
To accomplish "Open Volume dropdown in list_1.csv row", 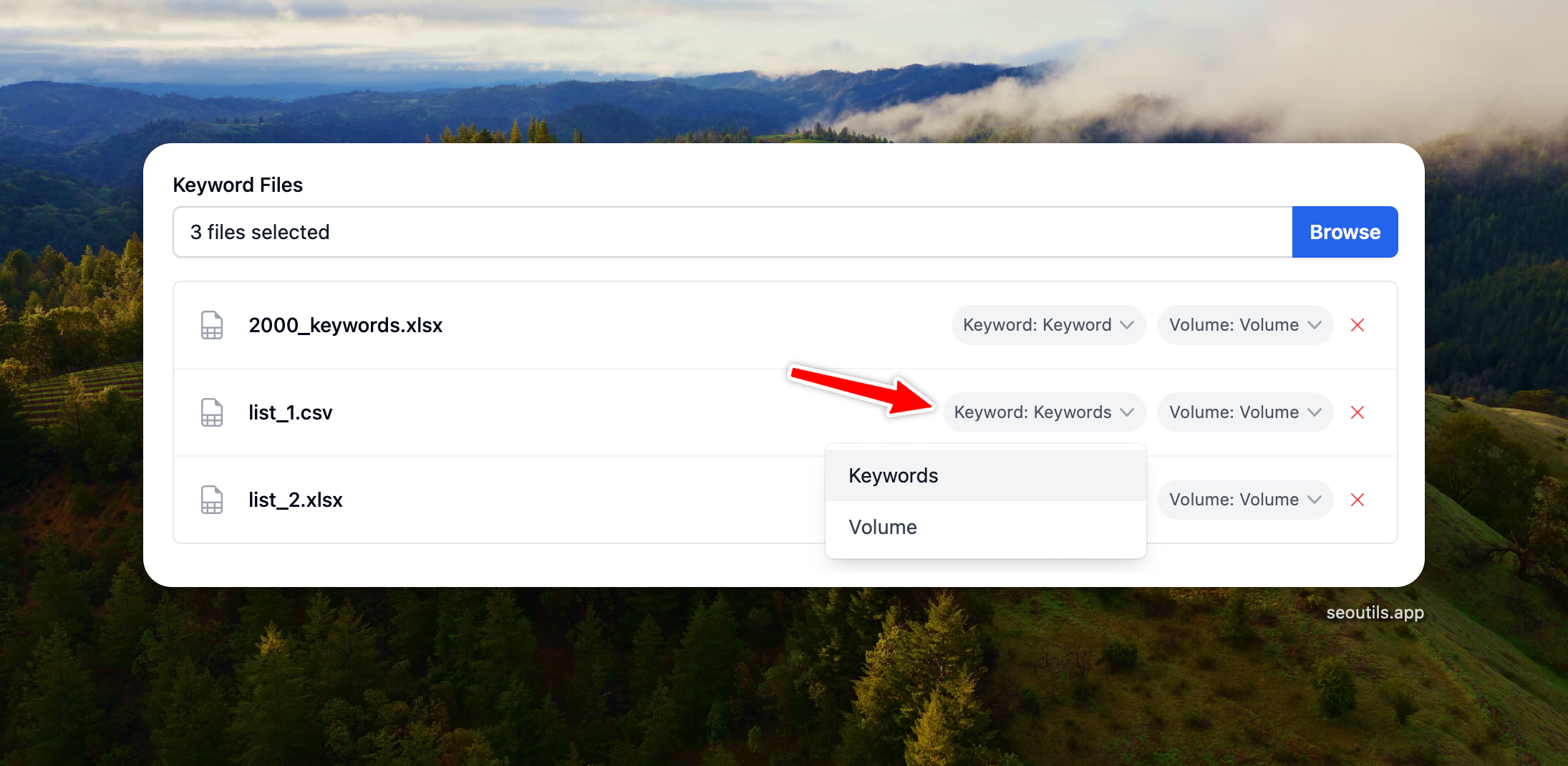I will [x=1244, y=412].
